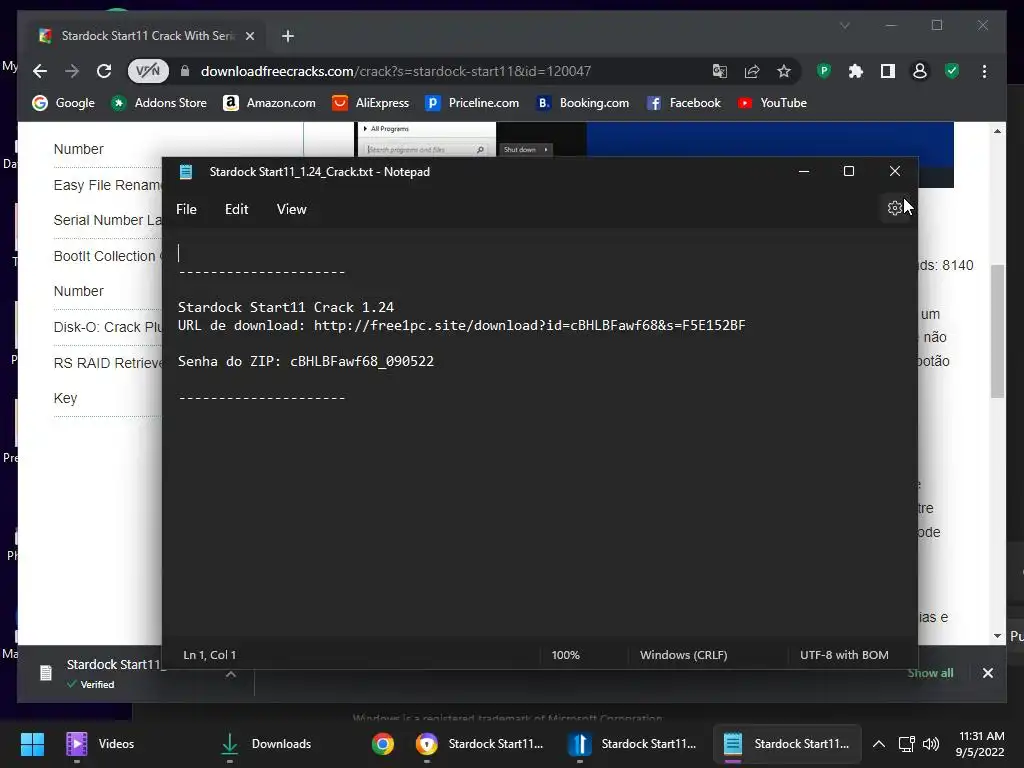Screen dimensions: 1024x768
Task: Open the green P extension icon
Action: tap(824, 71)
